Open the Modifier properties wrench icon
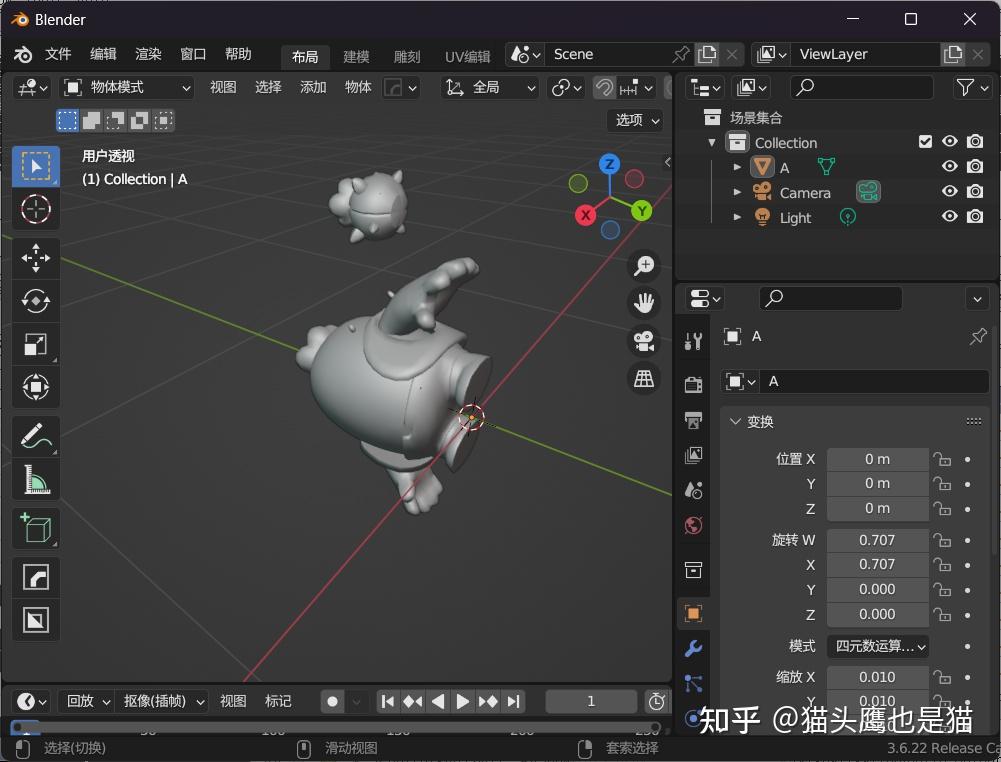The height and width of the screenshot is (762, 1001). pos(693,649)
